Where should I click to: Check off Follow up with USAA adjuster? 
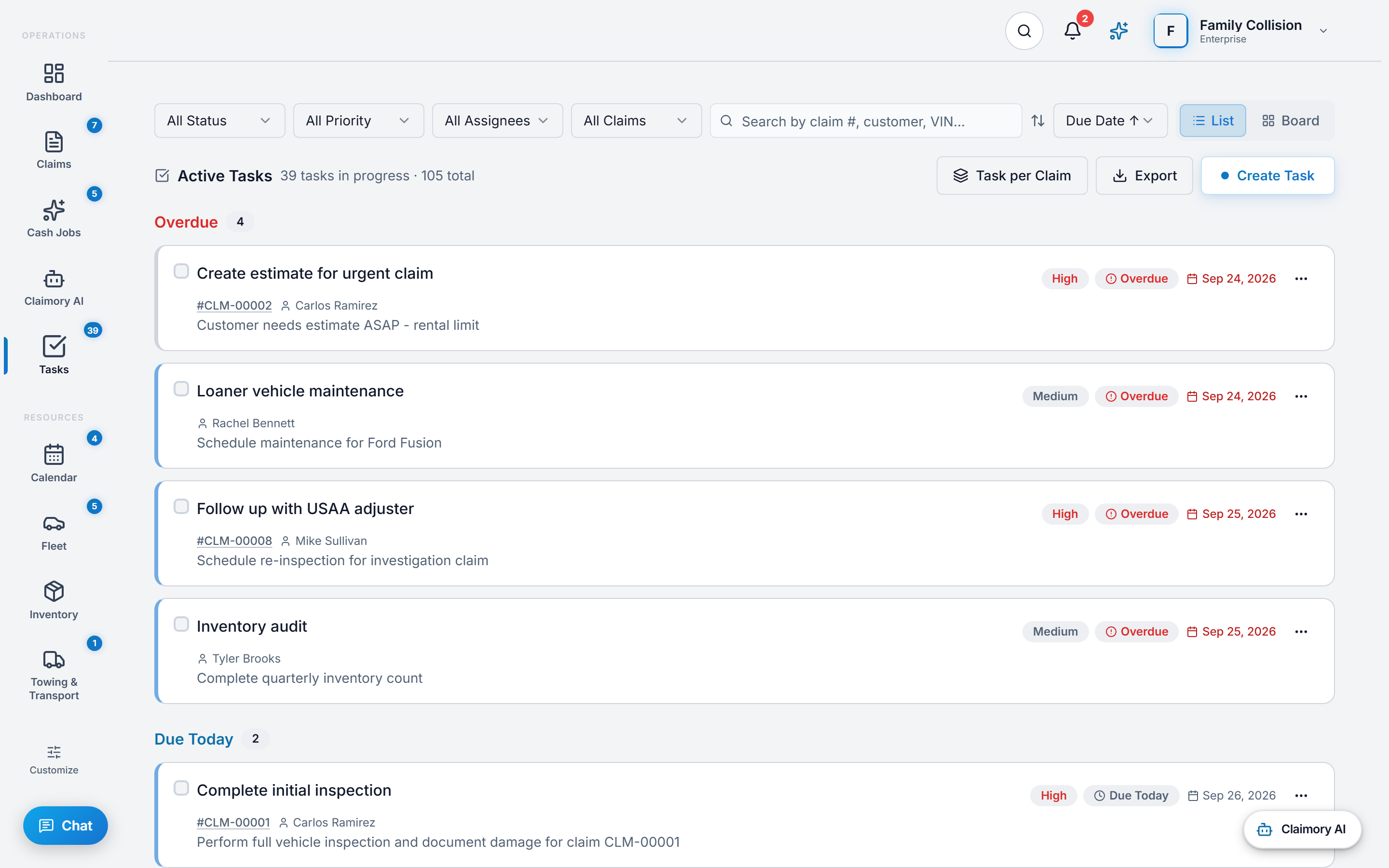click(x=181, y=506)
